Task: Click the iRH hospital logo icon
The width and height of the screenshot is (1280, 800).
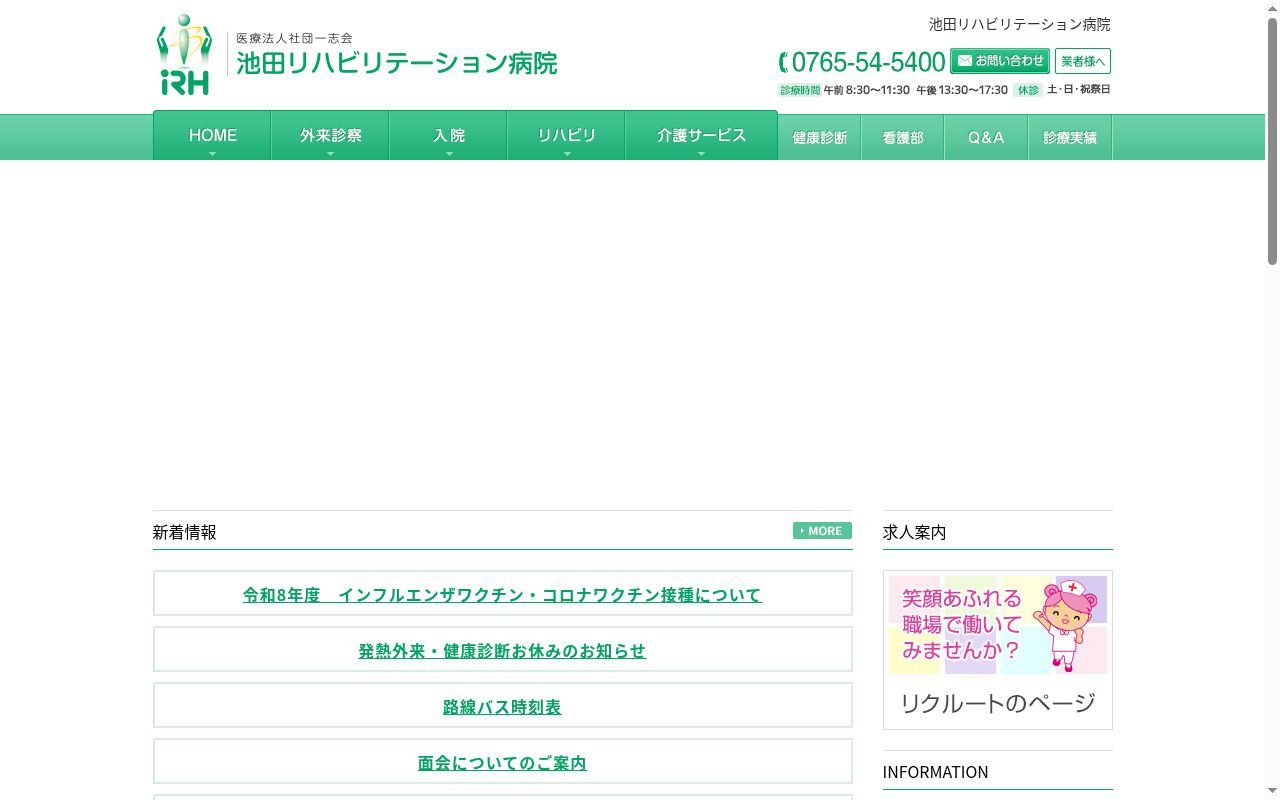Action: (x=185, y=55)
